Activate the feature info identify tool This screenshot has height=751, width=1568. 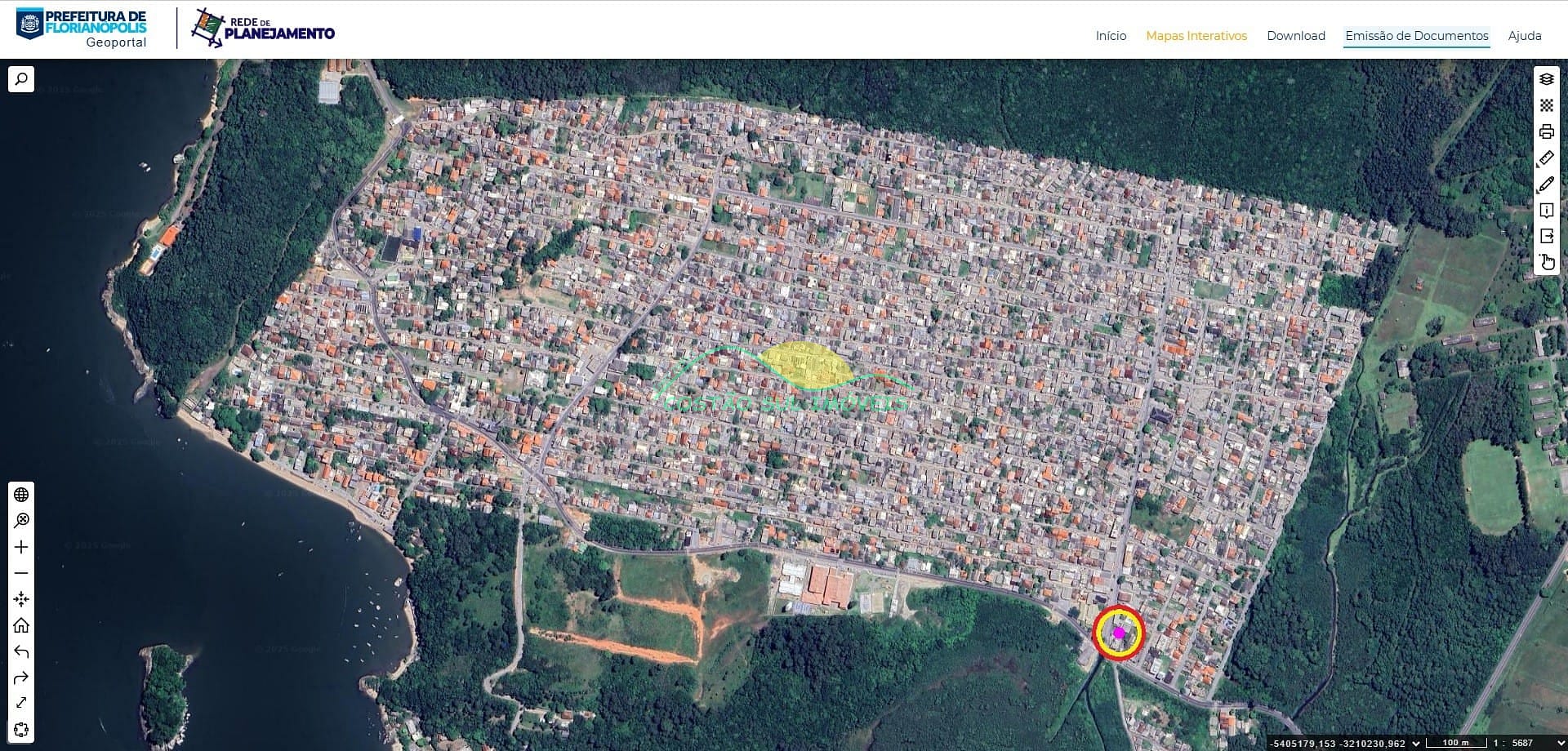pyautogui.click(x=1546, y=211)
